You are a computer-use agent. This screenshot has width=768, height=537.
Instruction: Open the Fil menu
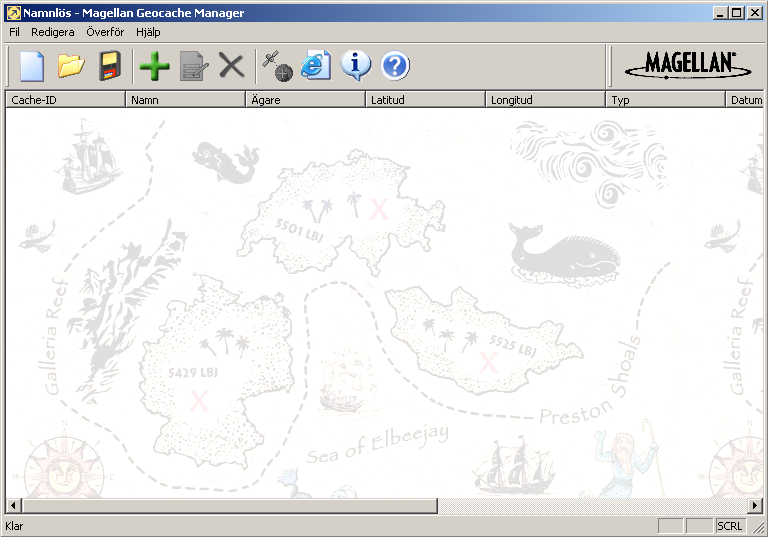tap(14, 32)
